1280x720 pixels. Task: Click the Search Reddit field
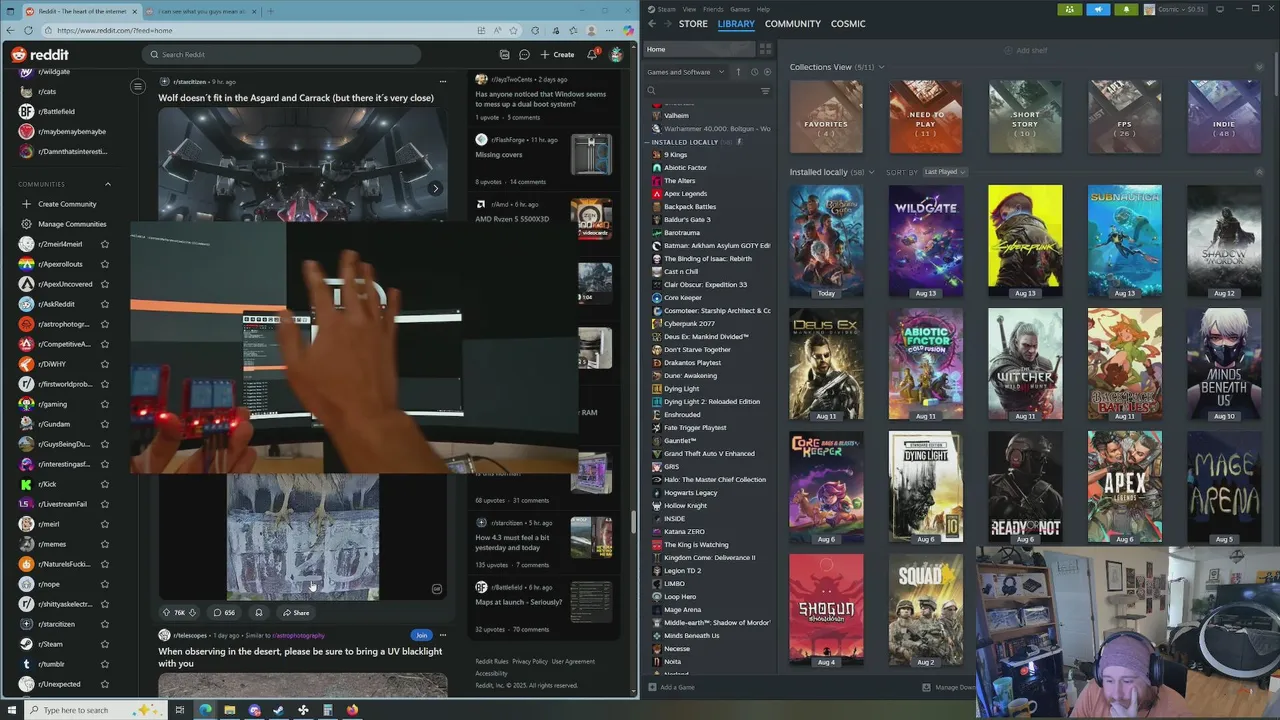281,55
